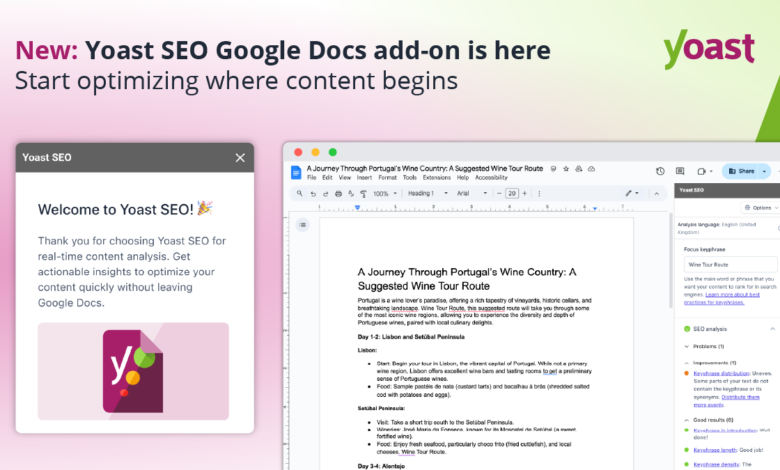Image resolution: width=780 pixels, height=470 pixels.
Task: Click the spell check toolbar icon
Action: (351, 193)
